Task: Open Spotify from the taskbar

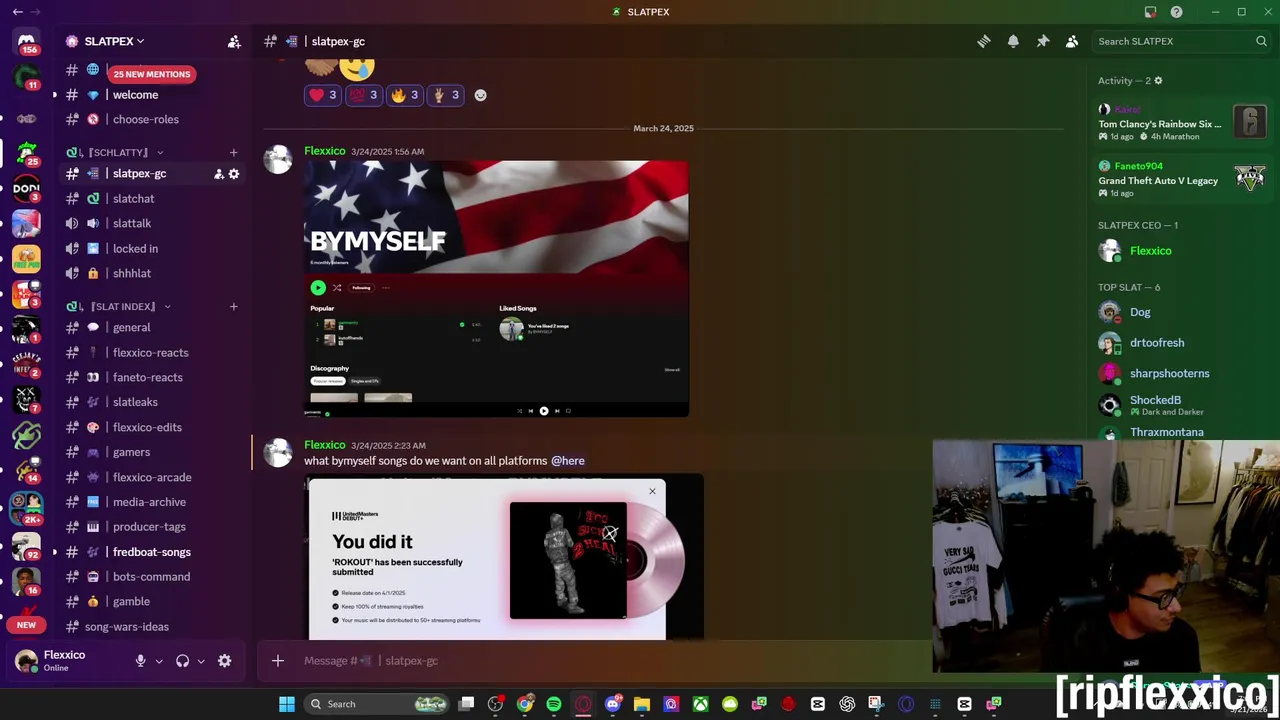Action: point(554,704)
